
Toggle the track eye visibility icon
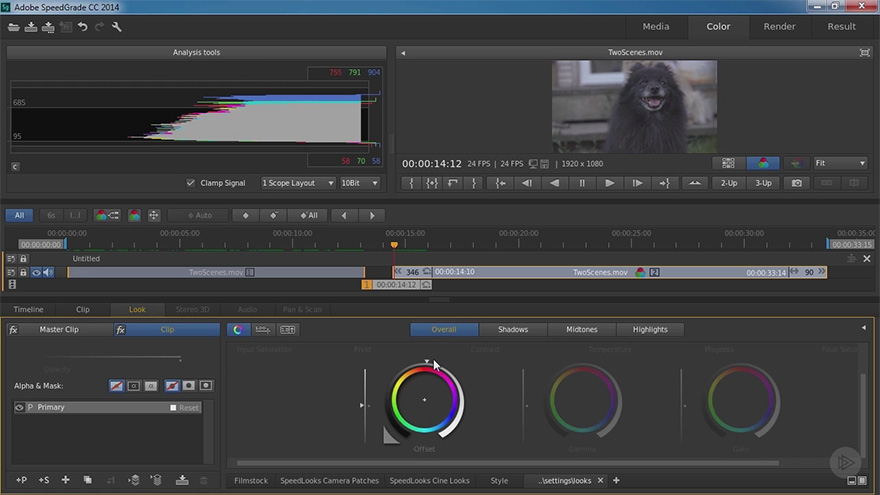36,272
